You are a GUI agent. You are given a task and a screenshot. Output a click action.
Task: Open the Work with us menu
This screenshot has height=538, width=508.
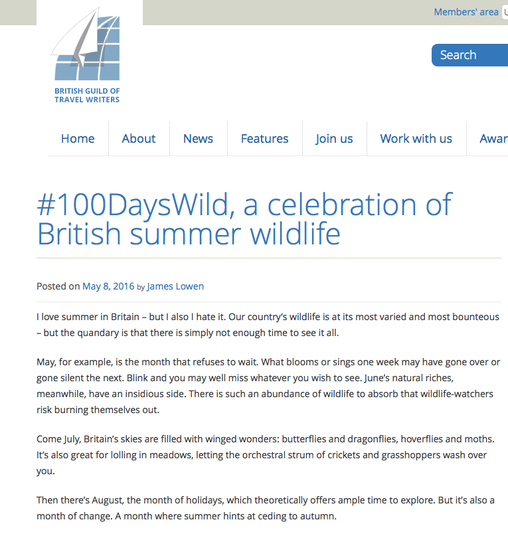(416, 139)
